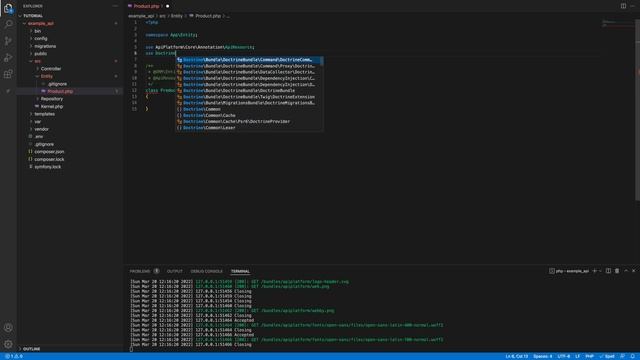Click the feedback icon in status bar

click(622, 356)
